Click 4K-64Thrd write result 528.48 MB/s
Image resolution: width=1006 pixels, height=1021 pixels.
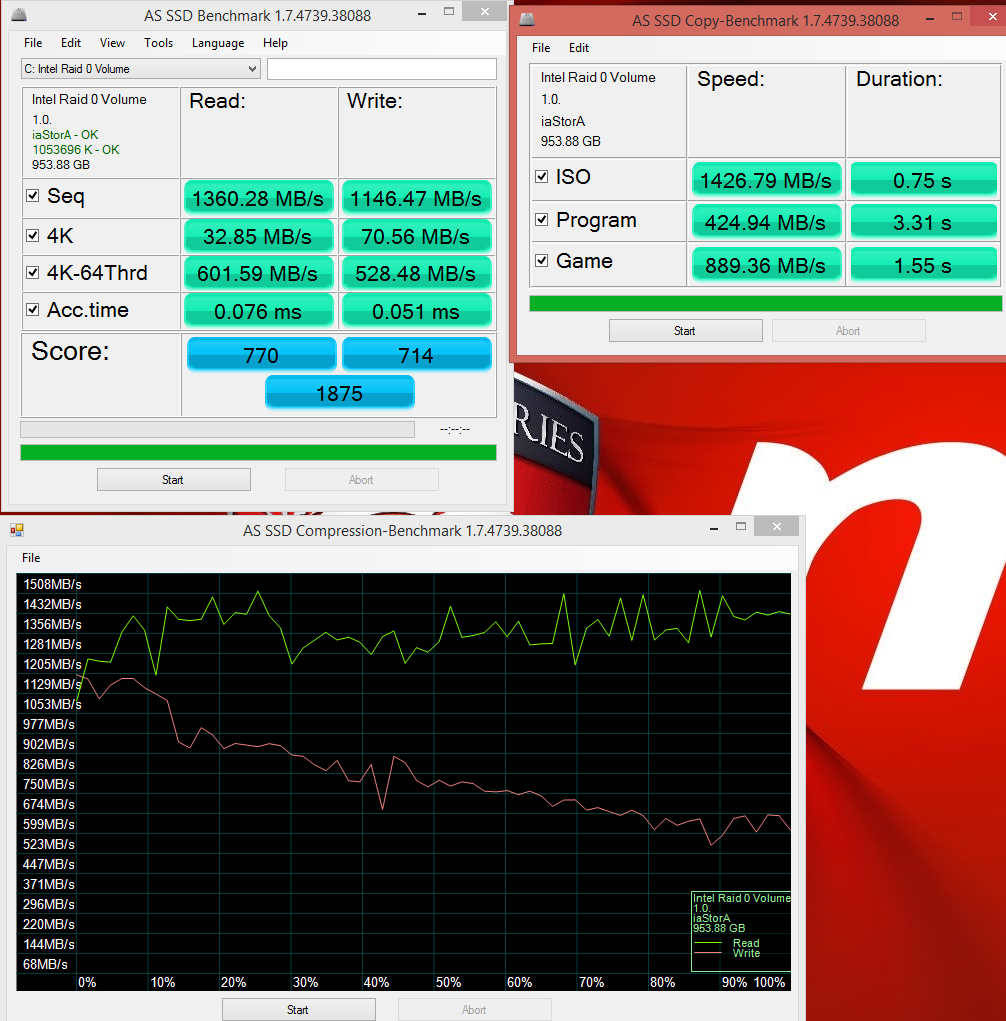pos(416,273)
